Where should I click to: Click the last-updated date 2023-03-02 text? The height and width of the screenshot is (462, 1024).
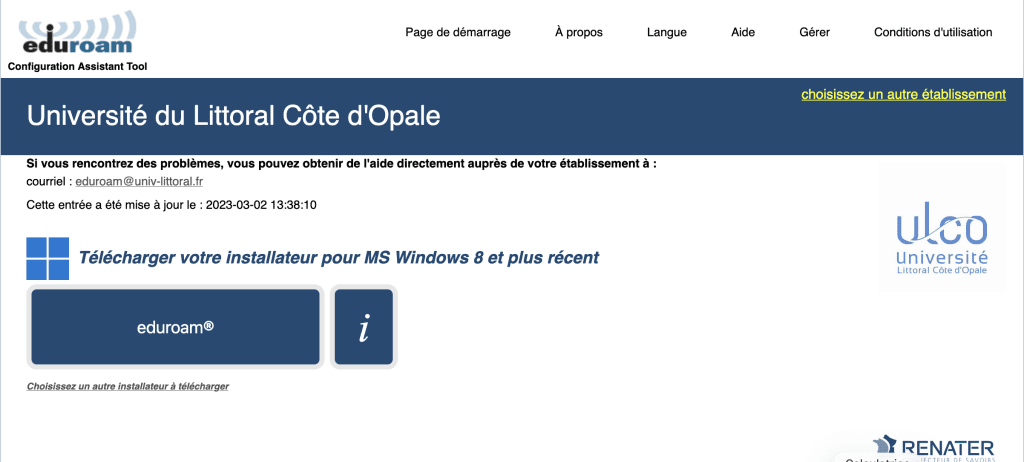click(260, 204)
